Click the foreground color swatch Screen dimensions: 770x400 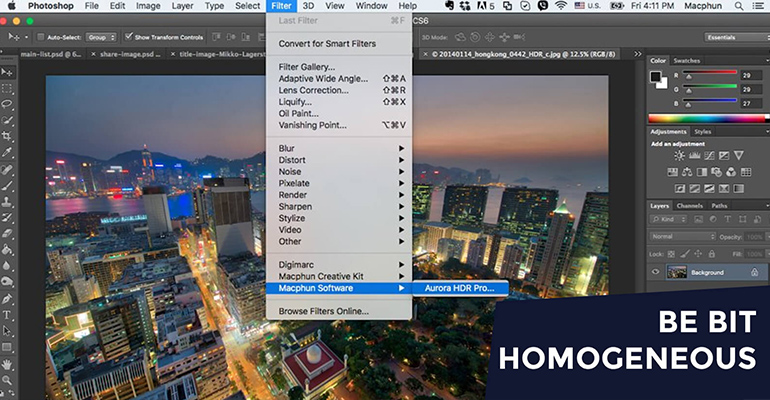pyautogui.click(x=656, y=77)
